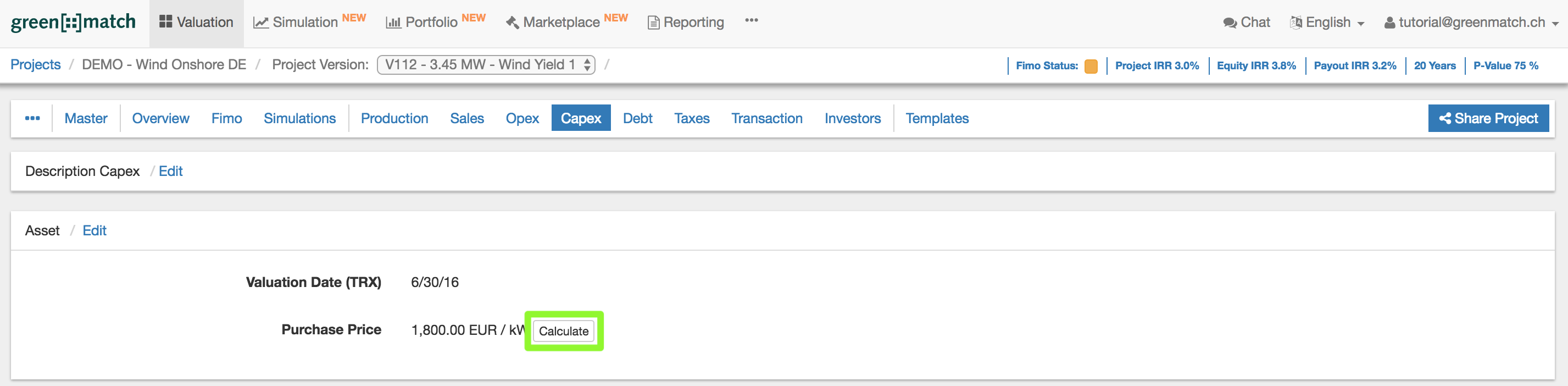Click the ellipsis icon left of Master tab

pos(32,118)
